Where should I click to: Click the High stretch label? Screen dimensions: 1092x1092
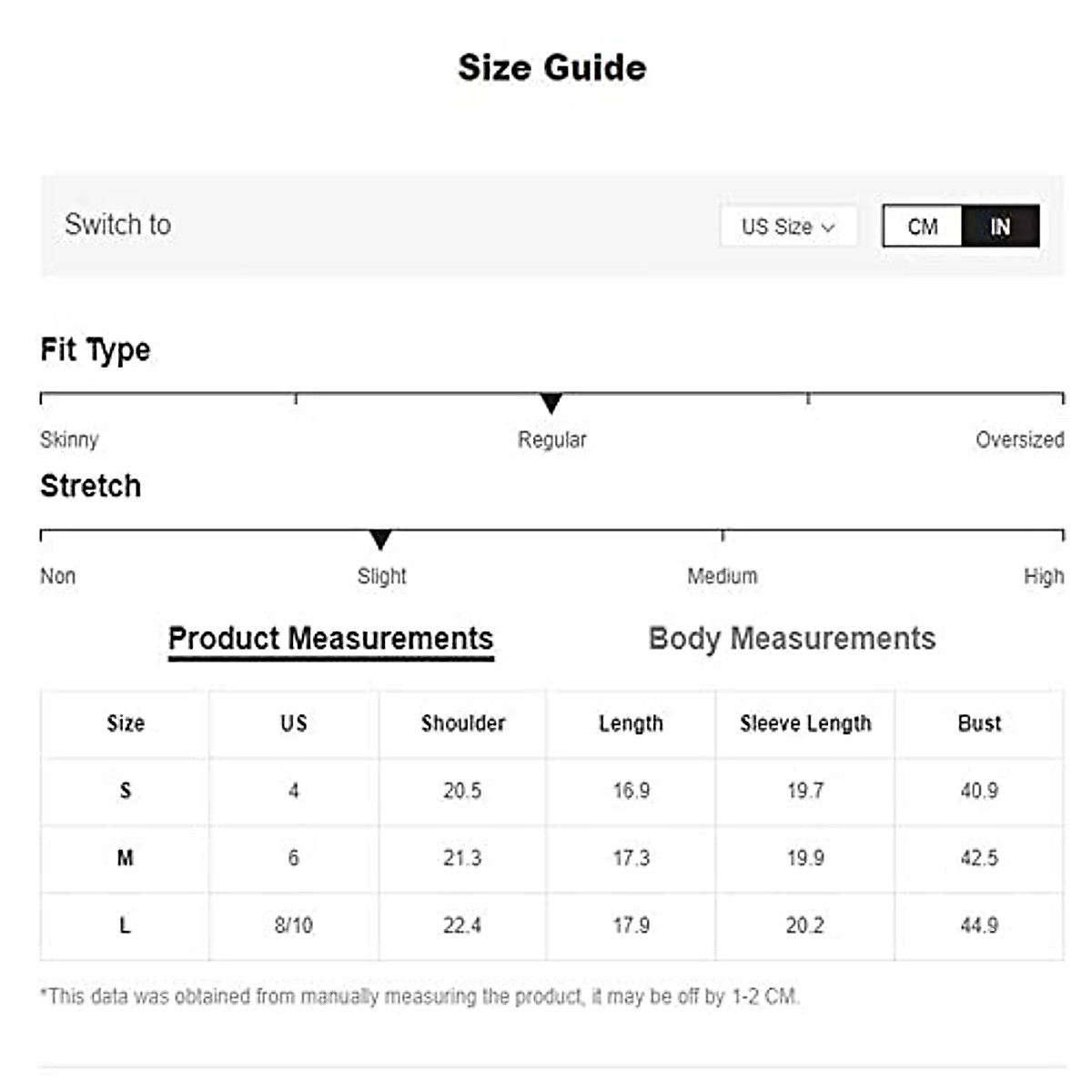tap(1043, 577)
